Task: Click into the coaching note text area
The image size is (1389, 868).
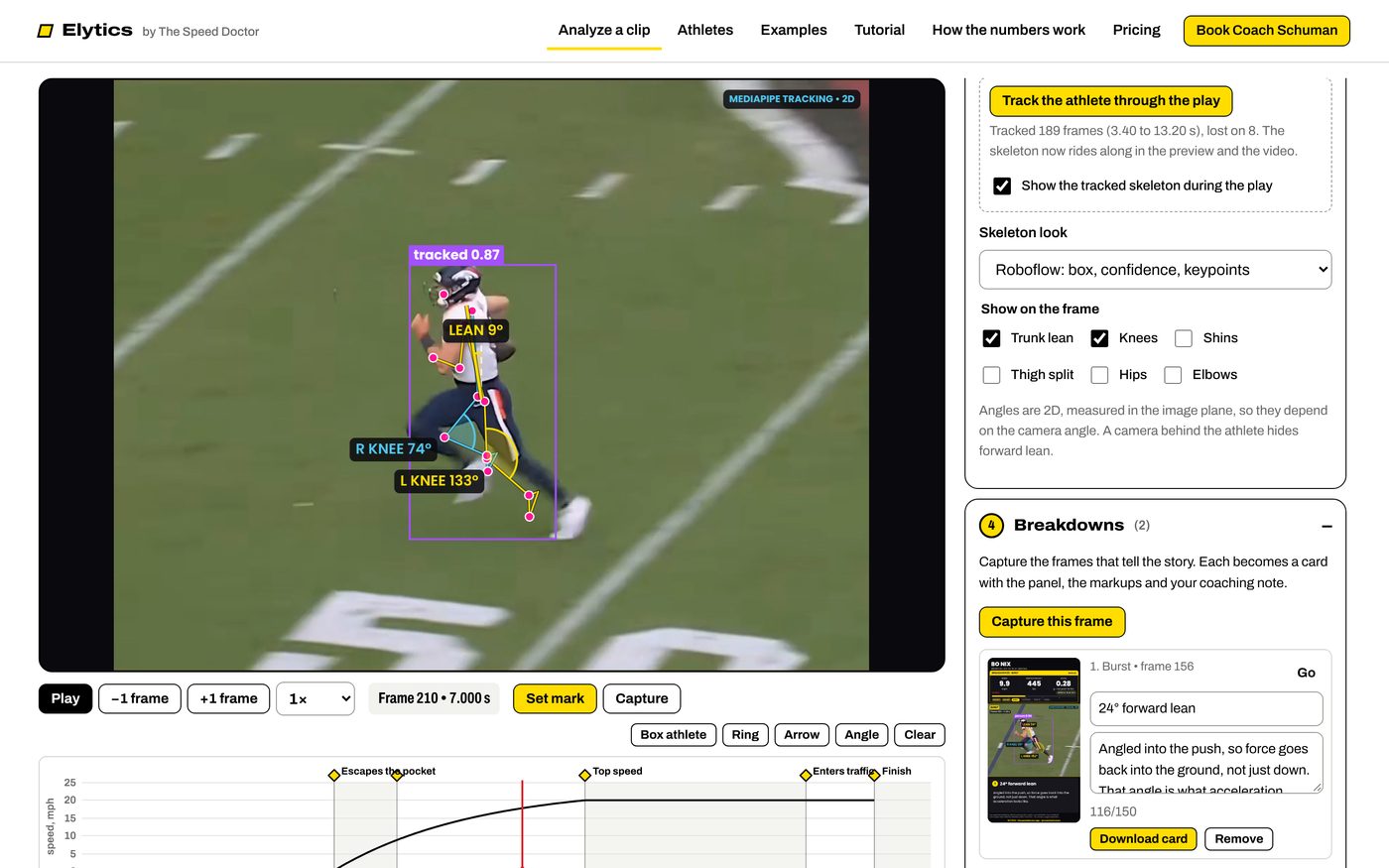Action: [x=1206, y=763]
